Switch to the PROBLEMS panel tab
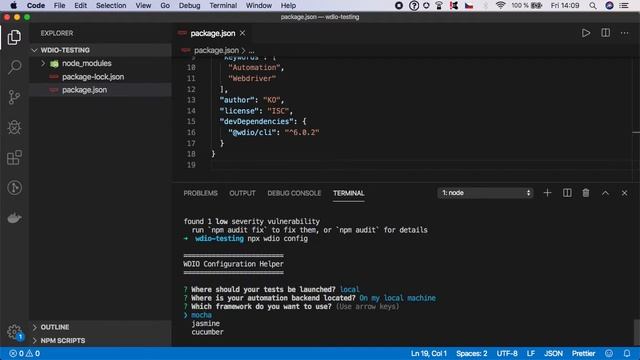Screen dimensions: 640x360 coord(200,193)
